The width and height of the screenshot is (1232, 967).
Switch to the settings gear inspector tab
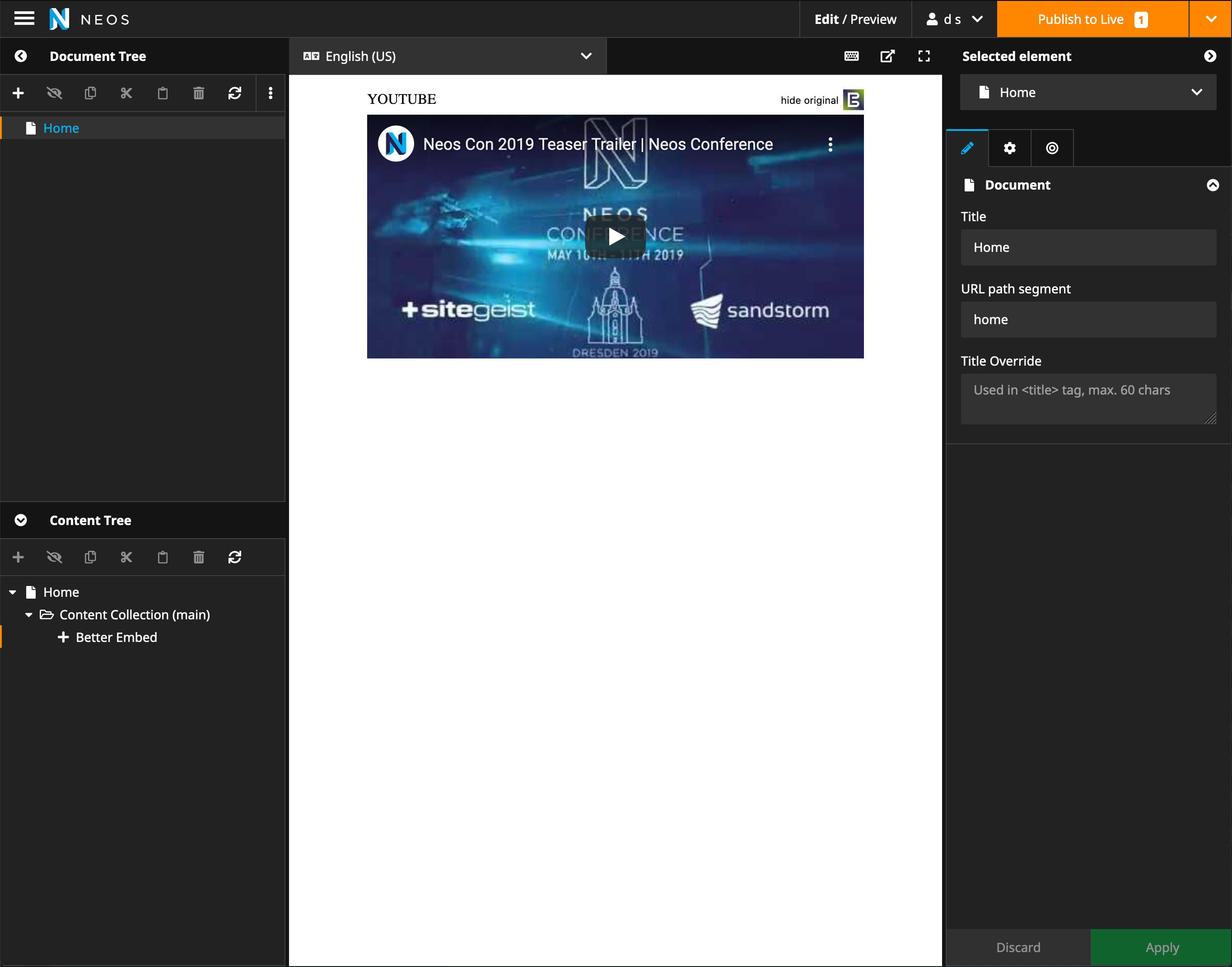pos(1009,149)
